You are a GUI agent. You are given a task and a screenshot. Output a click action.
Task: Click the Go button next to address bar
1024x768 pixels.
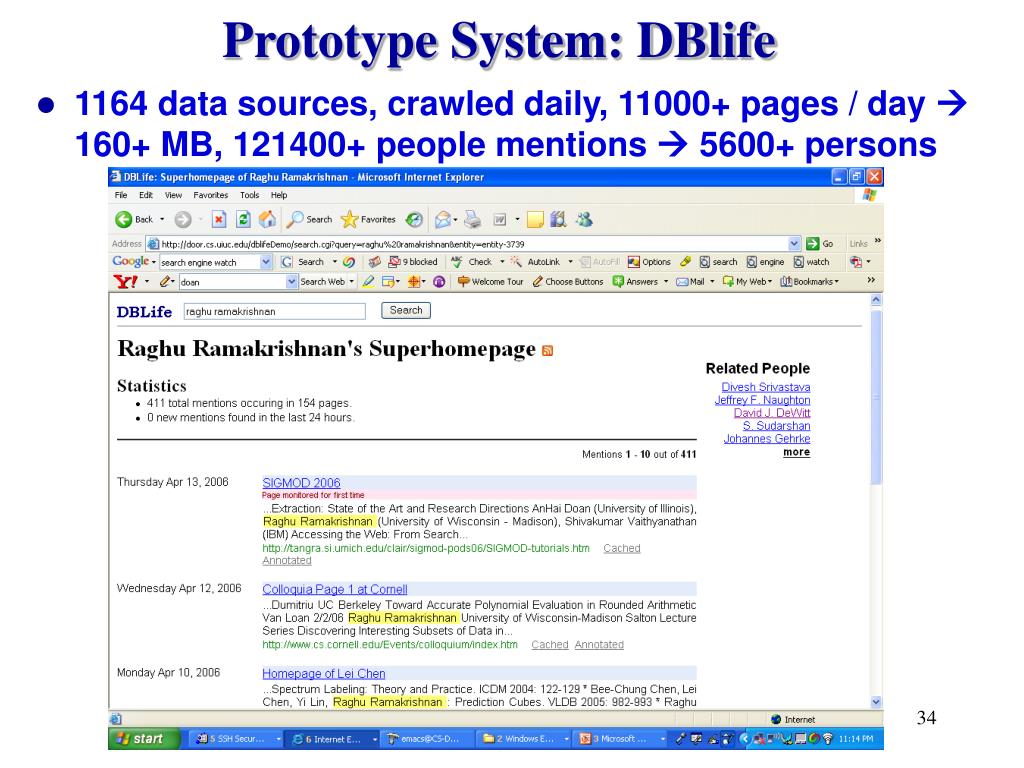(x=820, y=244)
